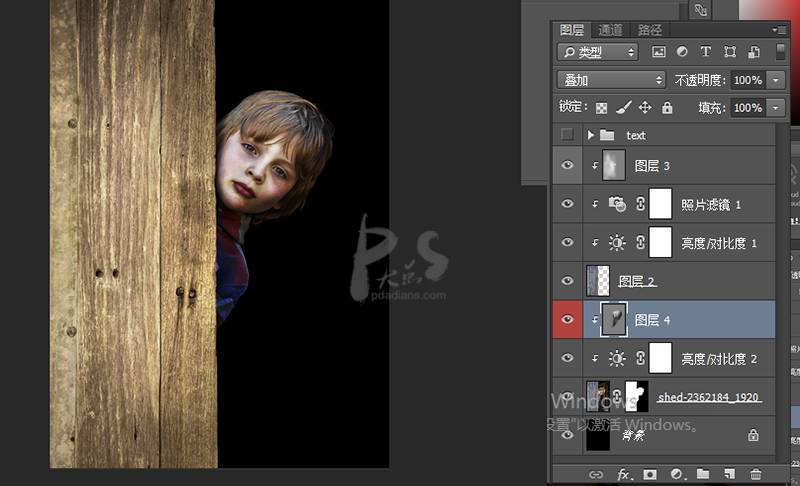
Task: Select the 图层 3 layer name
Action: 652,166
